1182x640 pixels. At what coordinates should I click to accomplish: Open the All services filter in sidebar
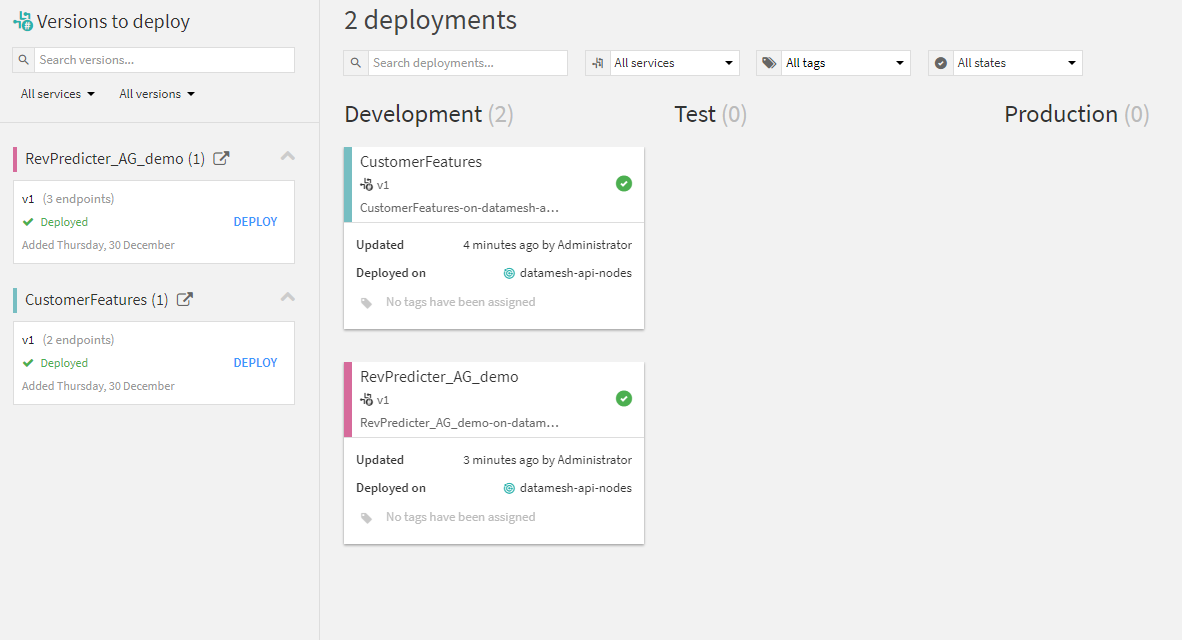click(58, 94)
